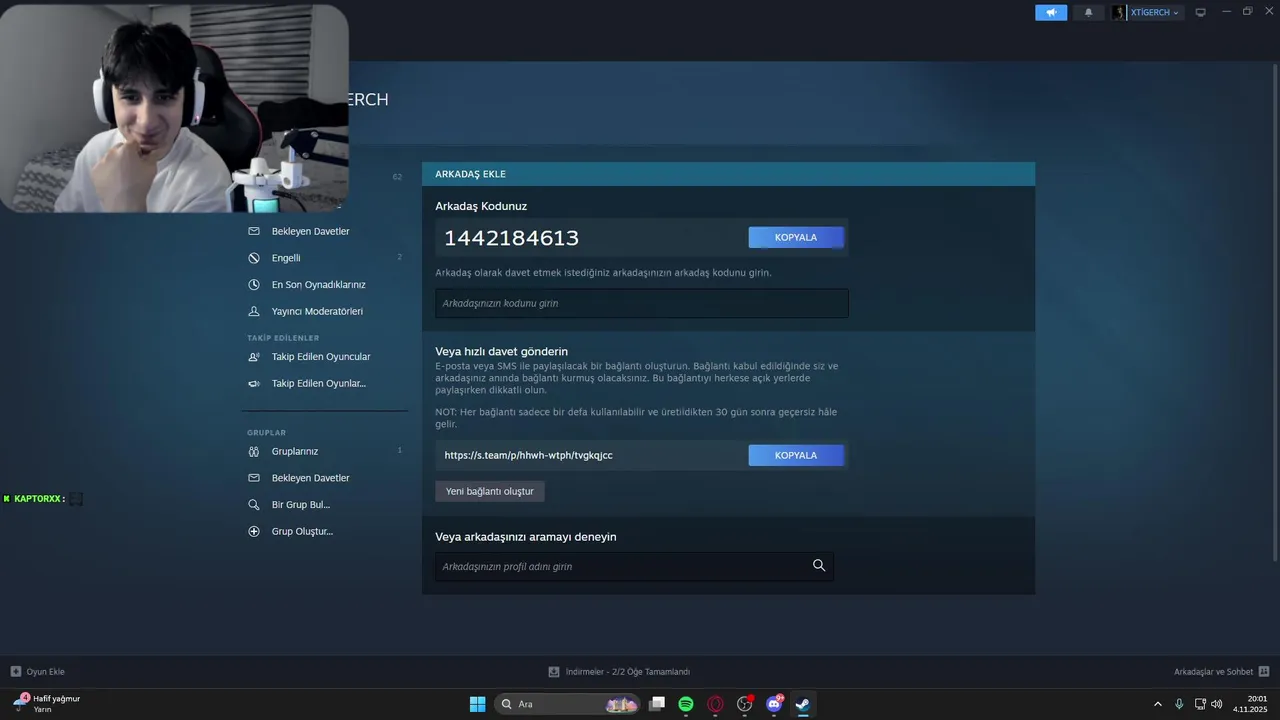The width and height of the screenshot is (1280, 720).
Task: Click the microphone tray icon
Action: click(1179, 704)
